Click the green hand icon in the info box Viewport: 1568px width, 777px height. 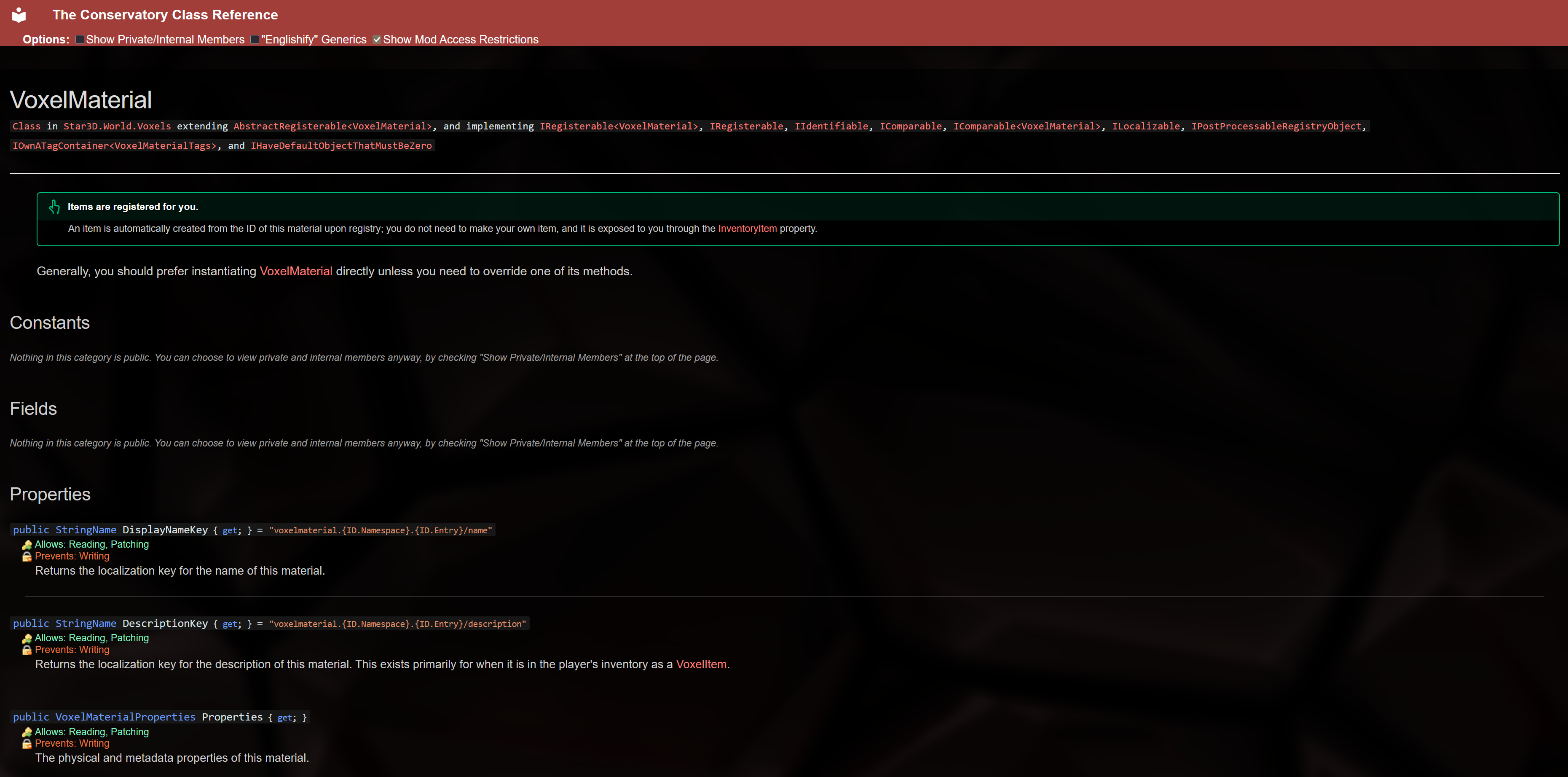pyautogui.click(x=54, y=207)
